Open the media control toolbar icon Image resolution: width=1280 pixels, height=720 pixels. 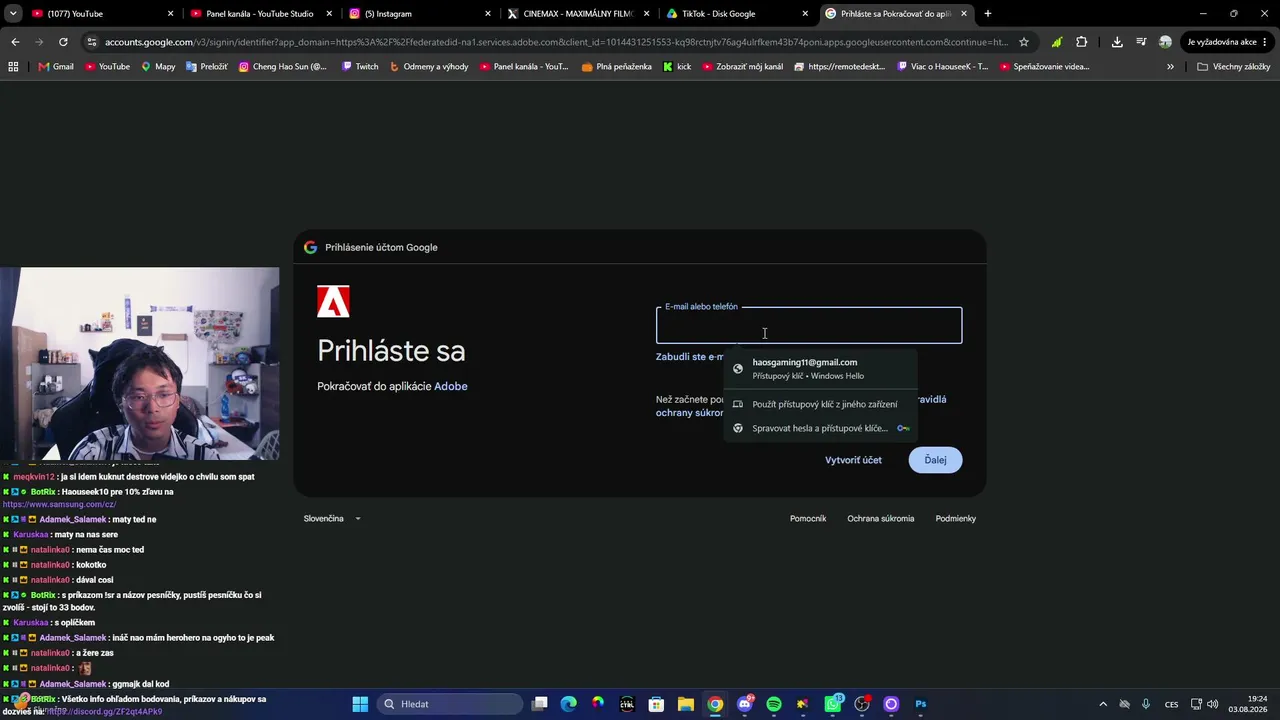pyautogui.click(x=1141, y=42)
